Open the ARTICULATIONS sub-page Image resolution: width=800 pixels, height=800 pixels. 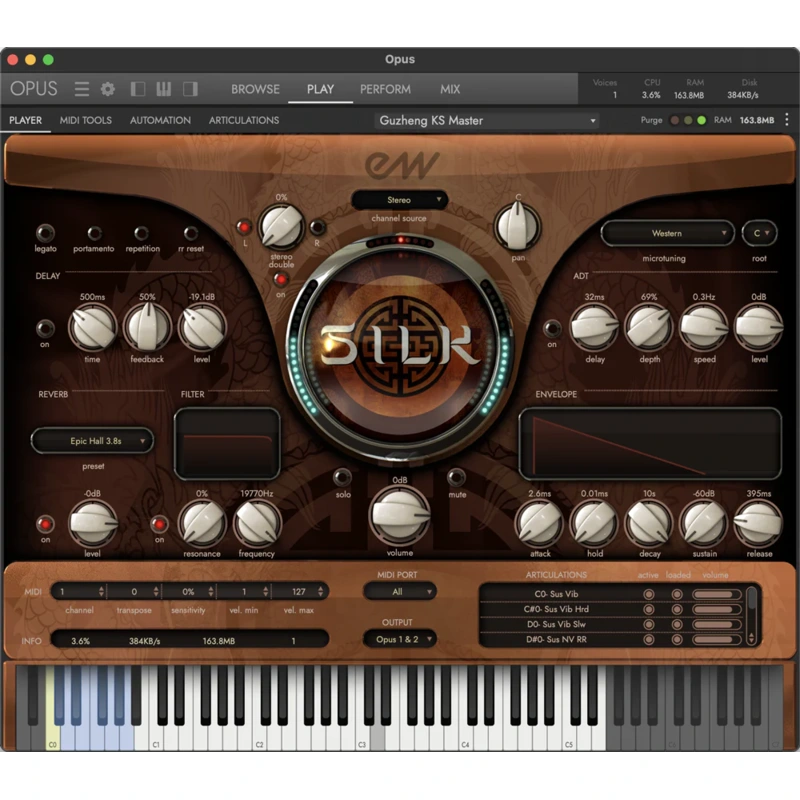click(244, 120)
